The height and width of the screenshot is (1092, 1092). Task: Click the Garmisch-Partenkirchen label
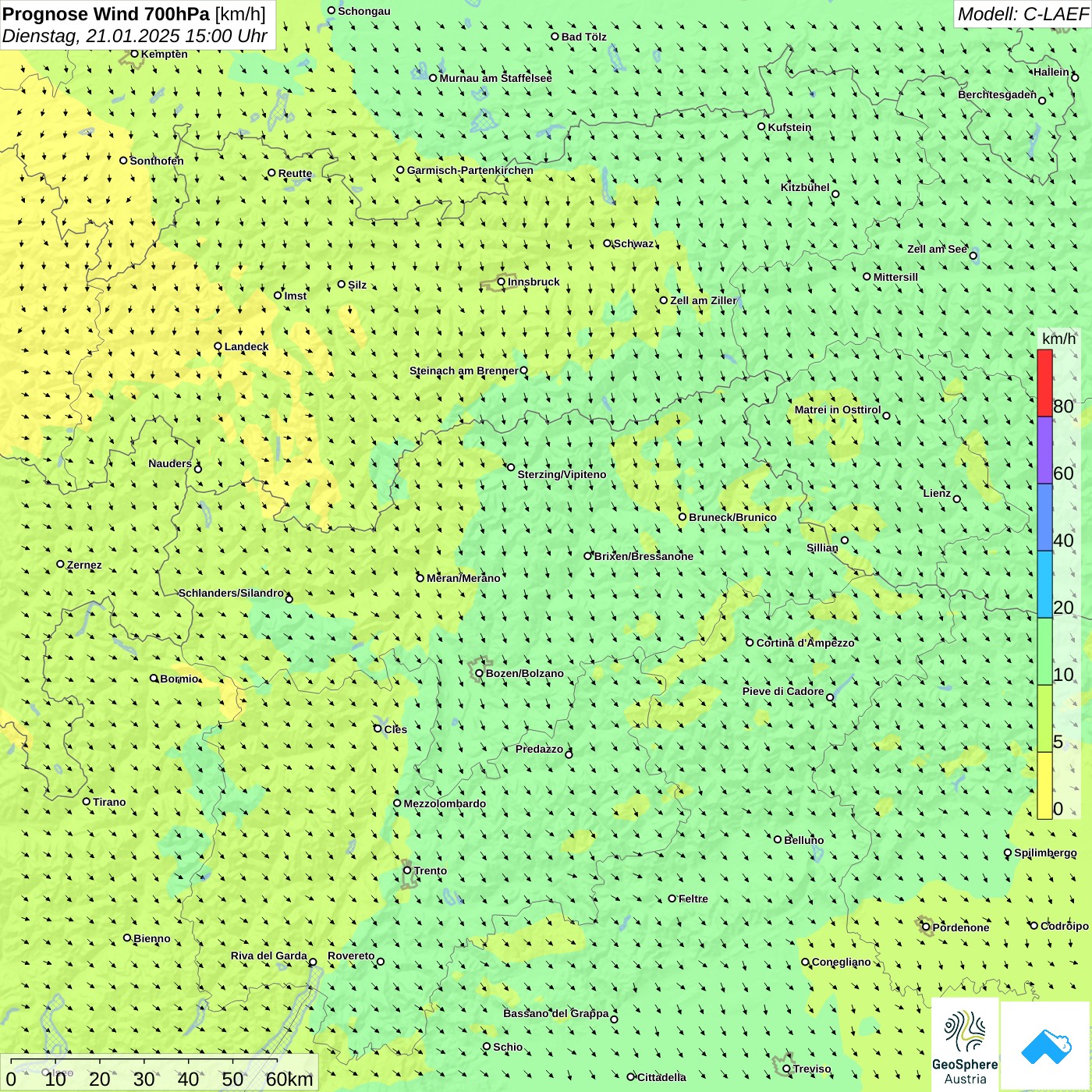coord(470,170)
